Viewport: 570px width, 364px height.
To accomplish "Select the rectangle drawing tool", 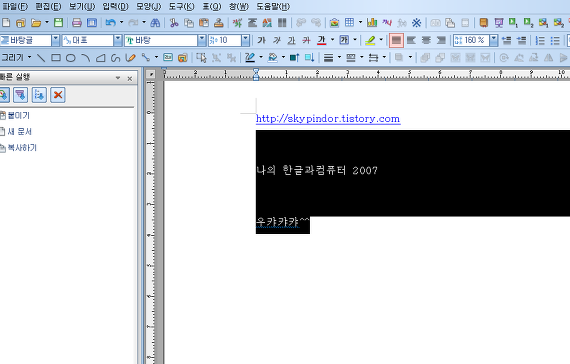I will [56, 58].
